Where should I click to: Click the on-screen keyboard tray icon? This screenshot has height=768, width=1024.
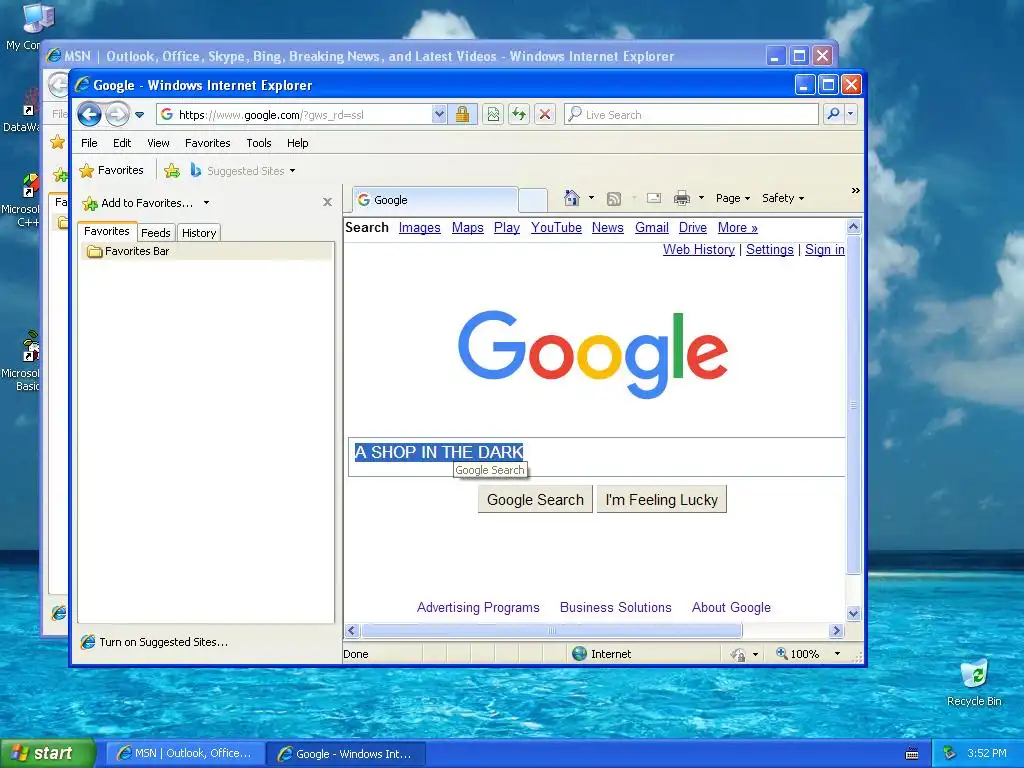click(912, 754)
